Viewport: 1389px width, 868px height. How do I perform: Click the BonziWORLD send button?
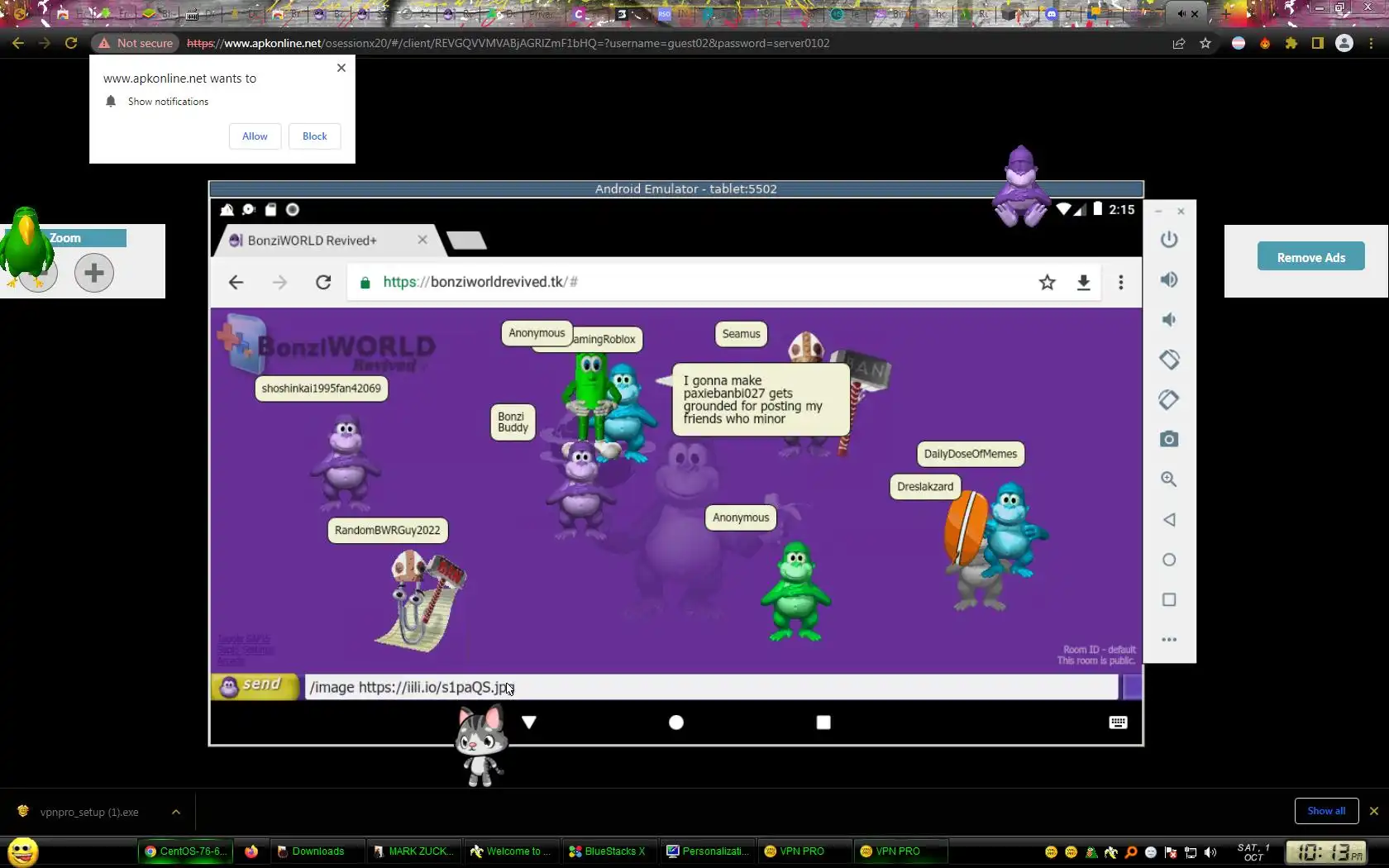pyautogui.click(x=254, y=686)
